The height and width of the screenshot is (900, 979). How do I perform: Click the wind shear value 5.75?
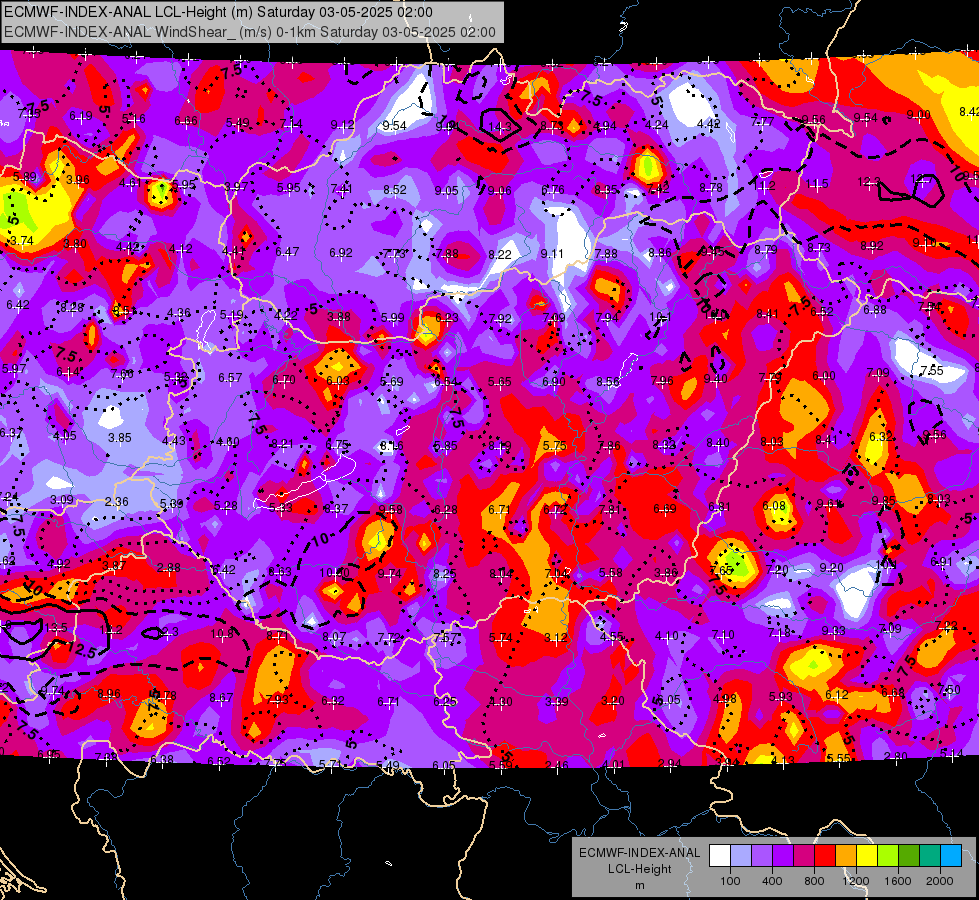pos(554,445)
